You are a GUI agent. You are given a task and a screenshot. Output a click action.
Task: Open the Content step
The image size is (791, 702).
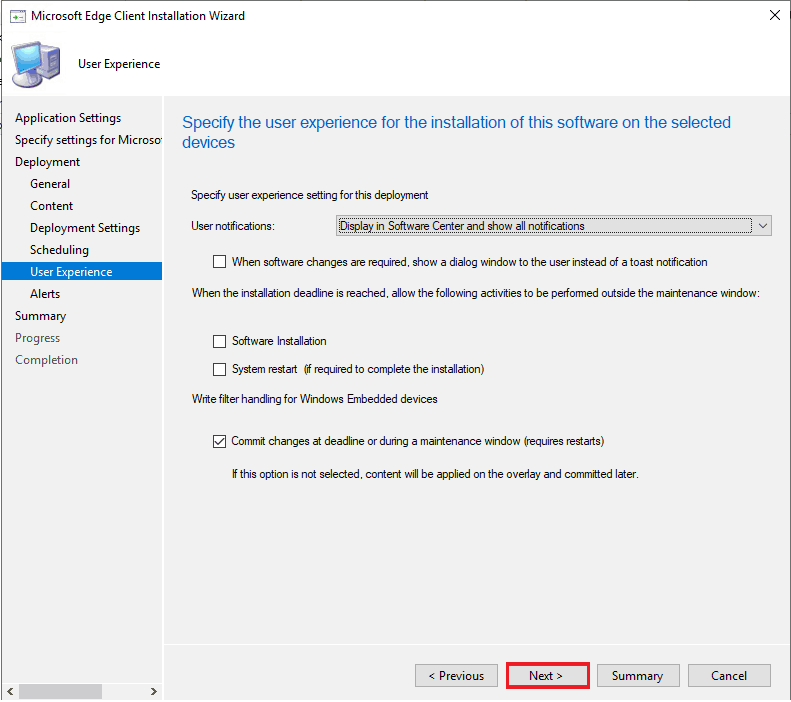tap(51, 206)
